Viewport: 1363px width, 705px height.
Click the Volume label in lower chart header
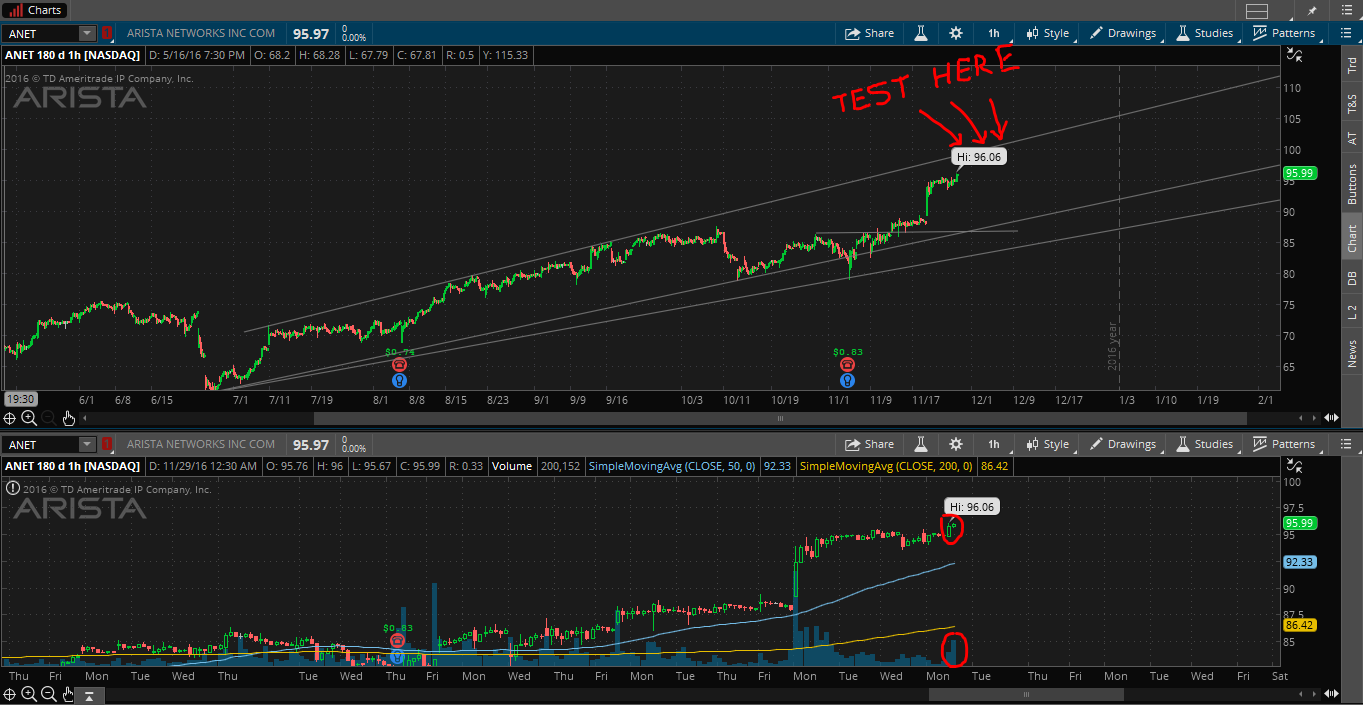pyautogui.click(x=511, y=466)
